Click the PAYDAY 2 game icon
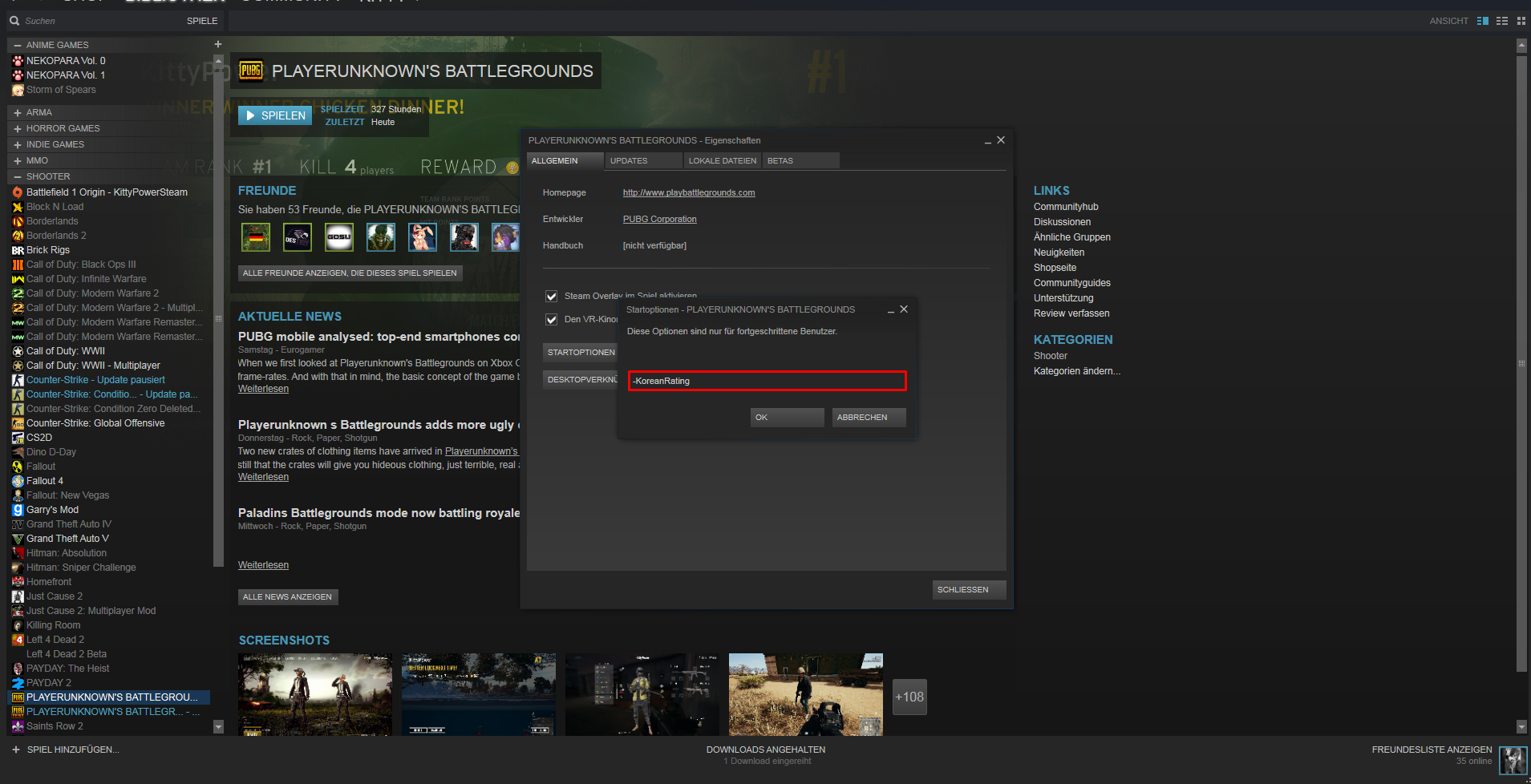The image size is (1531, 784). pos(18,683)
